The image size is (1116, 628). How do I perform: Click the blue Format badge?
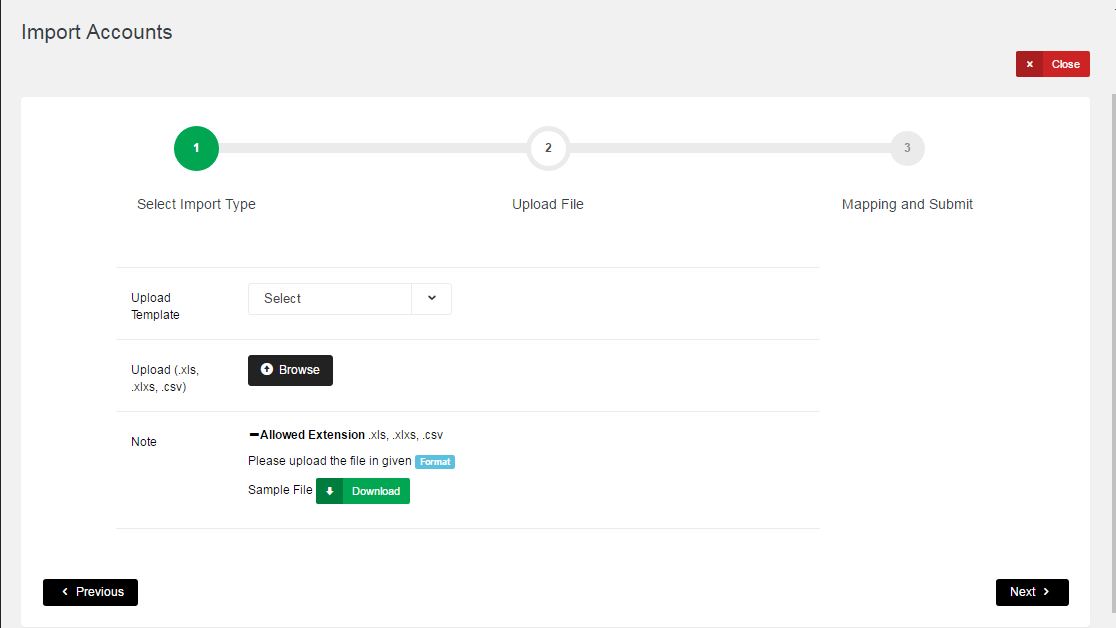(x=435, y=462)
